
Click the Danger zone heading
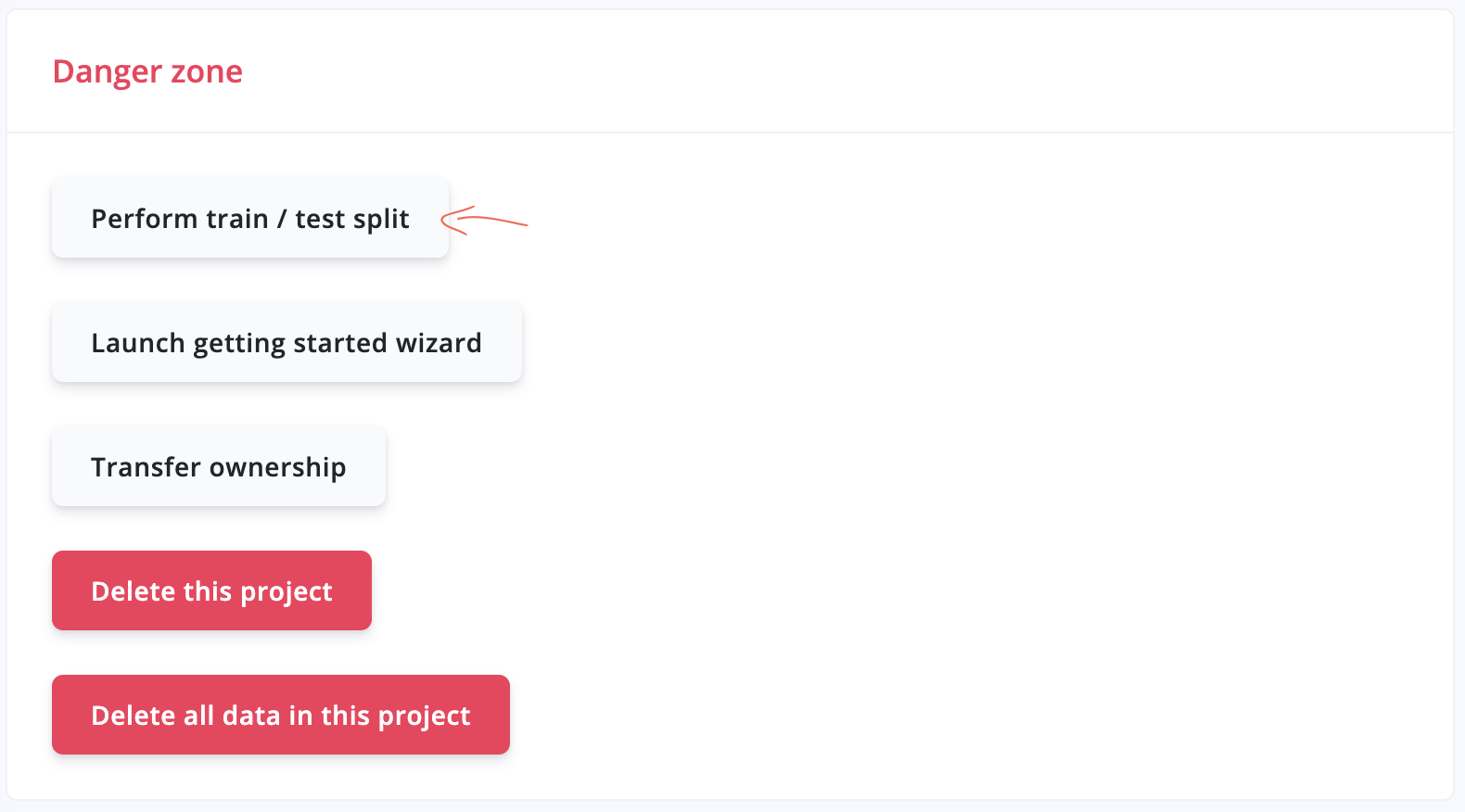tap(147, 71)
